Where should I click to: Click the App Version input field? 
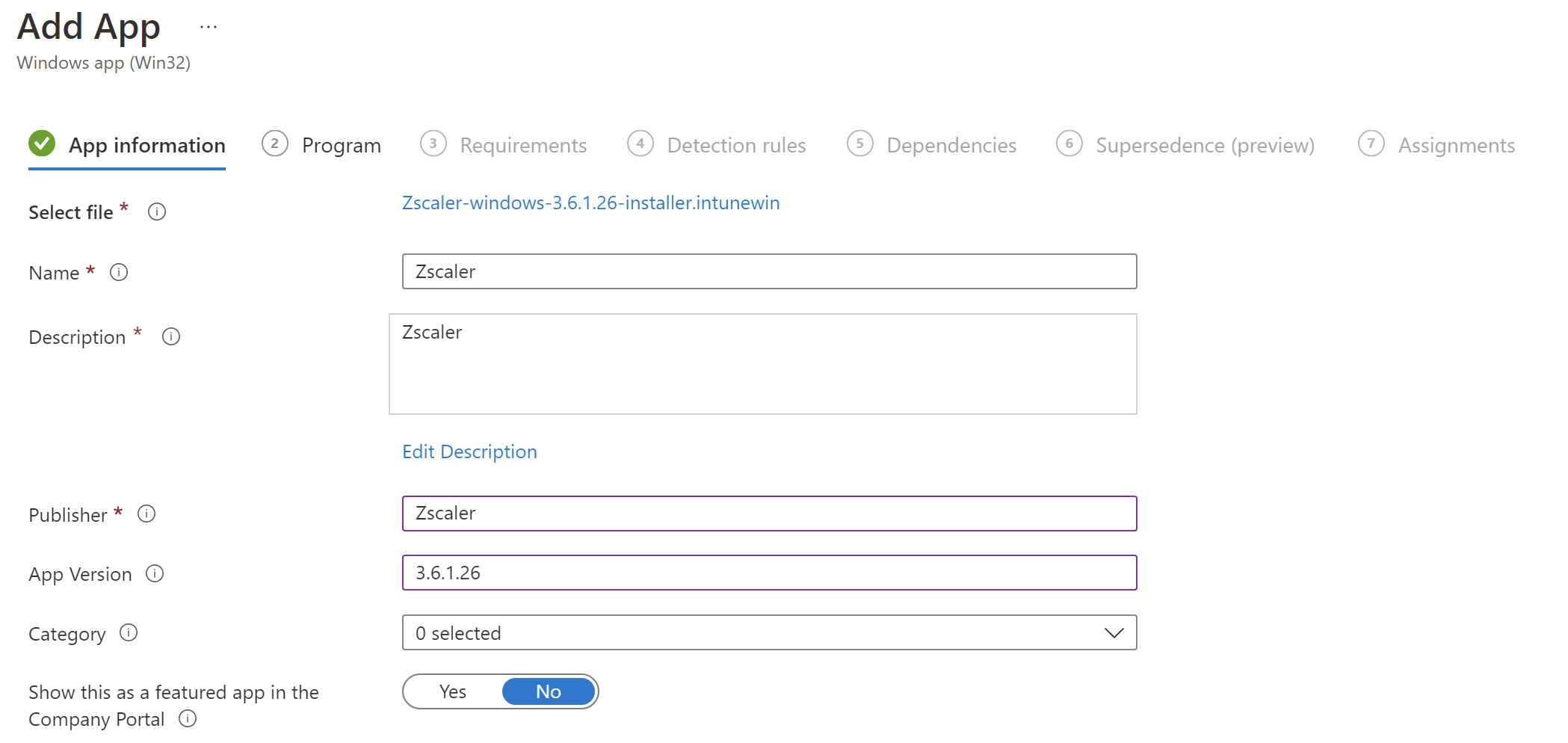(x=769, y=573)
